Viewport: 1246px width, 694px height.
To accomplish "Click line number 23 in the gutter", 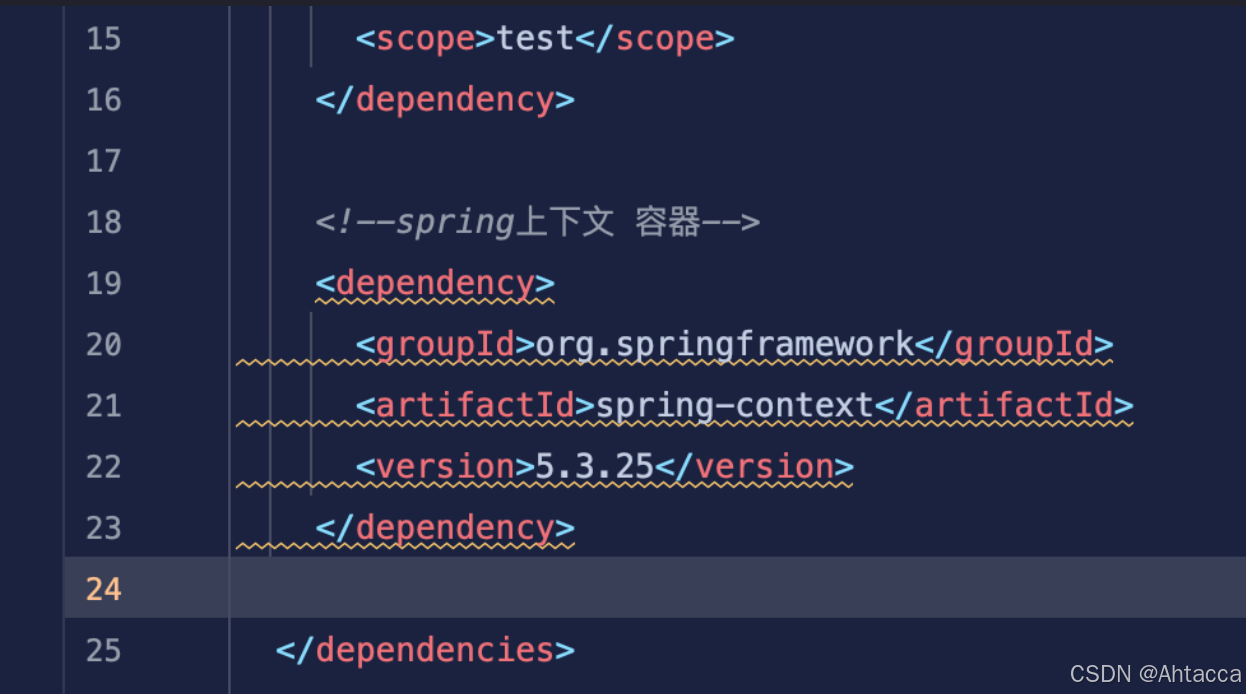I will pos(103,528).
